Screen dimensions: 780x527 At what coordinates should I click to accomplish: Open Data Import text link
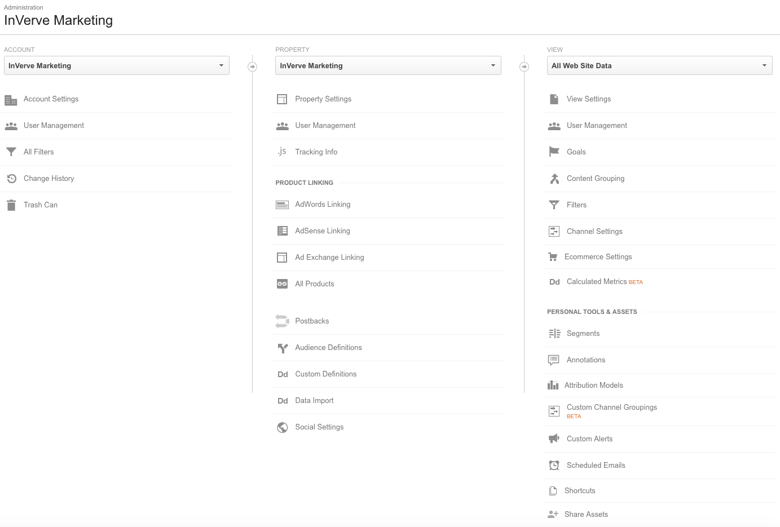click(314, 400)
